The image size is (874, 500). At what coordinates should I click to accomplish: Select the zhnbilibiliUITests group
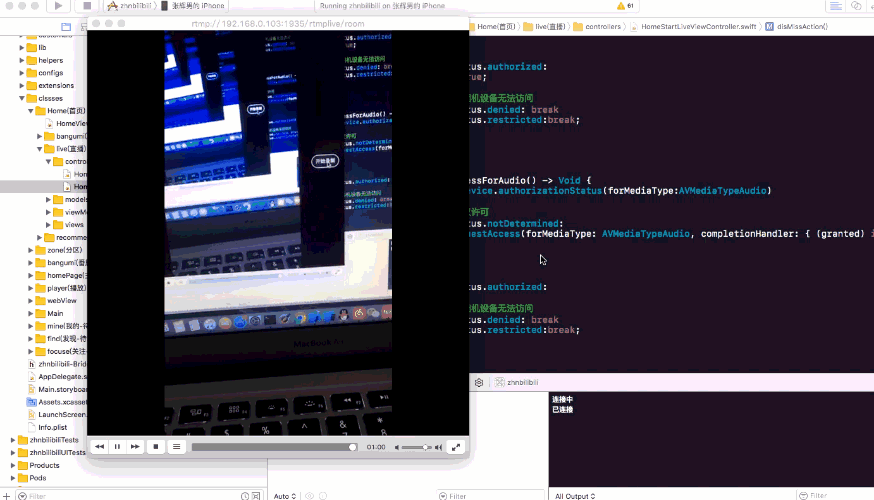[52, 453]
